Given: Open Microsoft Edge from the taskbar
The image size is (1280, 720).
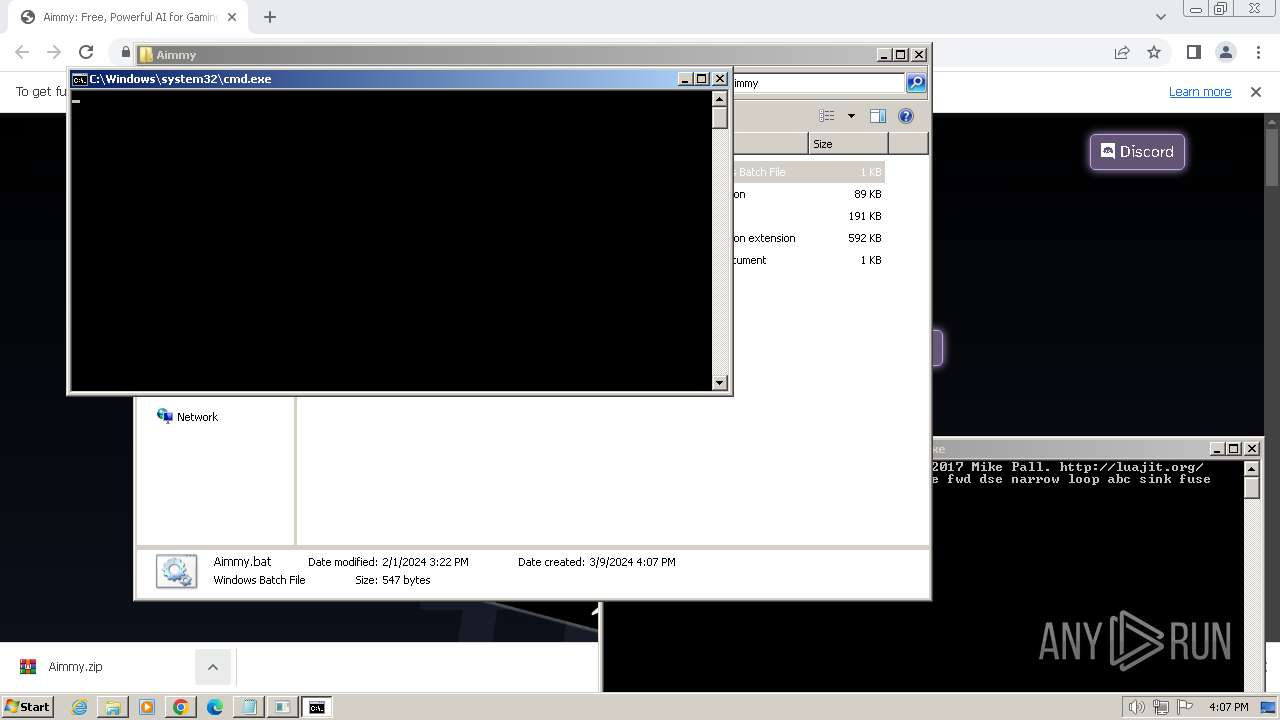Looking at the screenshot, I should coord(215,707).
